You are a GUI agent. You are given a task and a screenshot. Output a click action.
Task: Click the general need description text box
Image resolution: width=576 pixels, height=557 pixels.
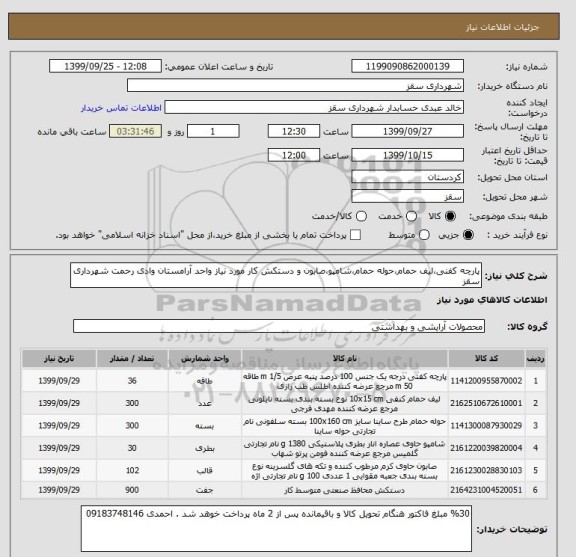[x=276, y=276]
